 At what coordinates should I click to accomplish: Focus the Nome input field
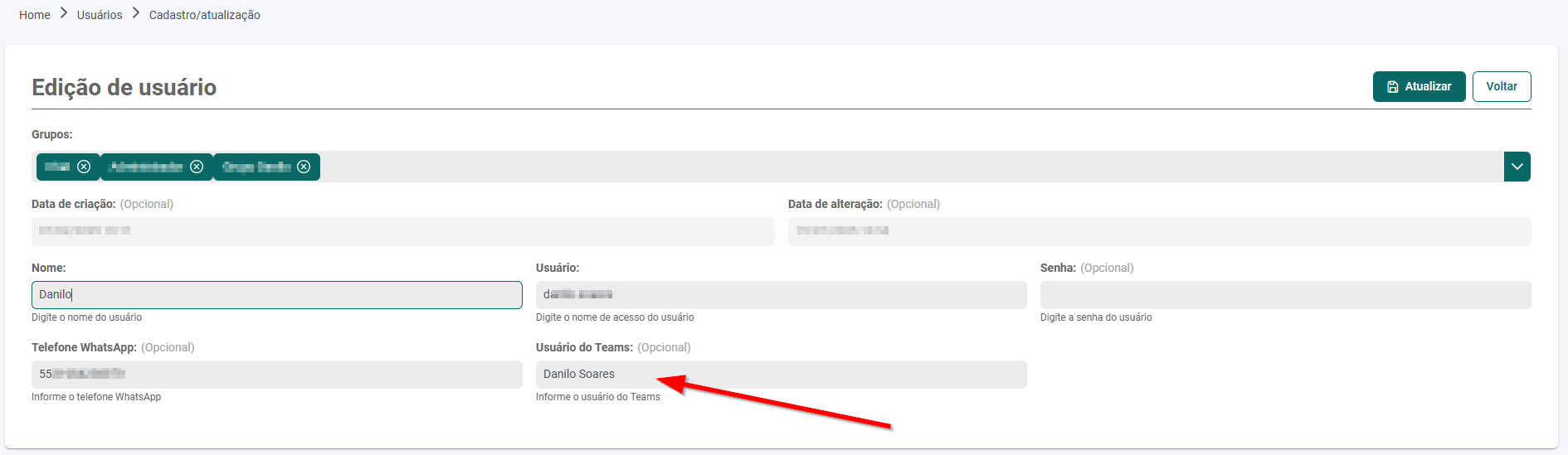click(276, 295)
